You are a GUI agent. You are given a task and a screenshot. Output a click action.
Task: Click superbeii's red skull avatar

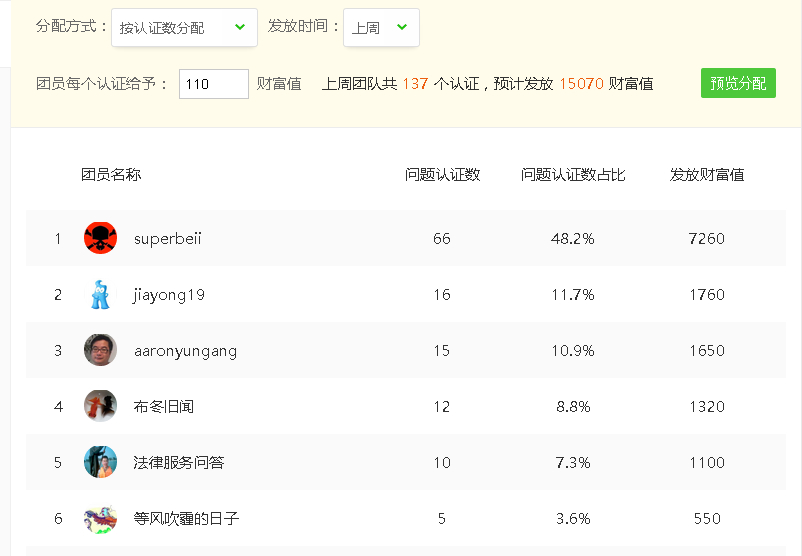[100, 238]
